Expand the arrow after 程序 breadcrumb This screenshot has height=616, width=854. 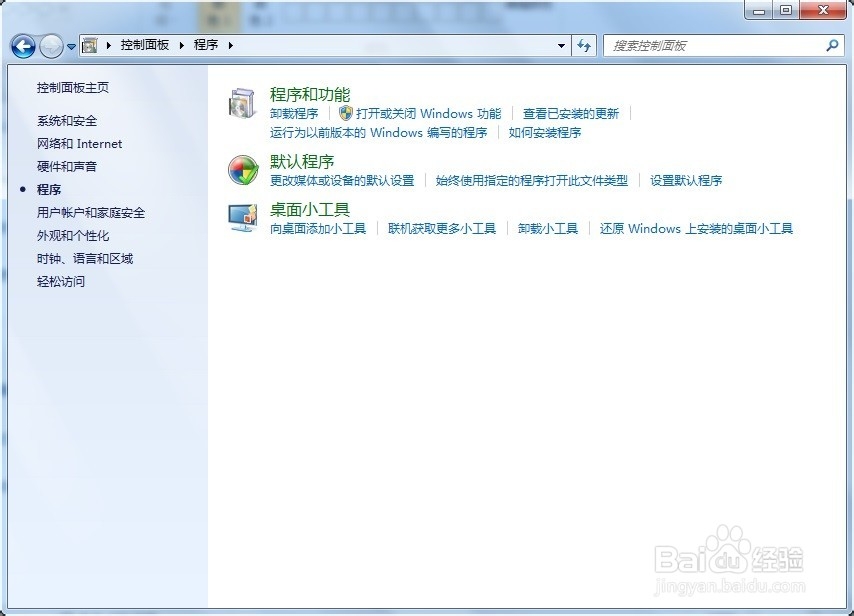(x=231, y=45)
